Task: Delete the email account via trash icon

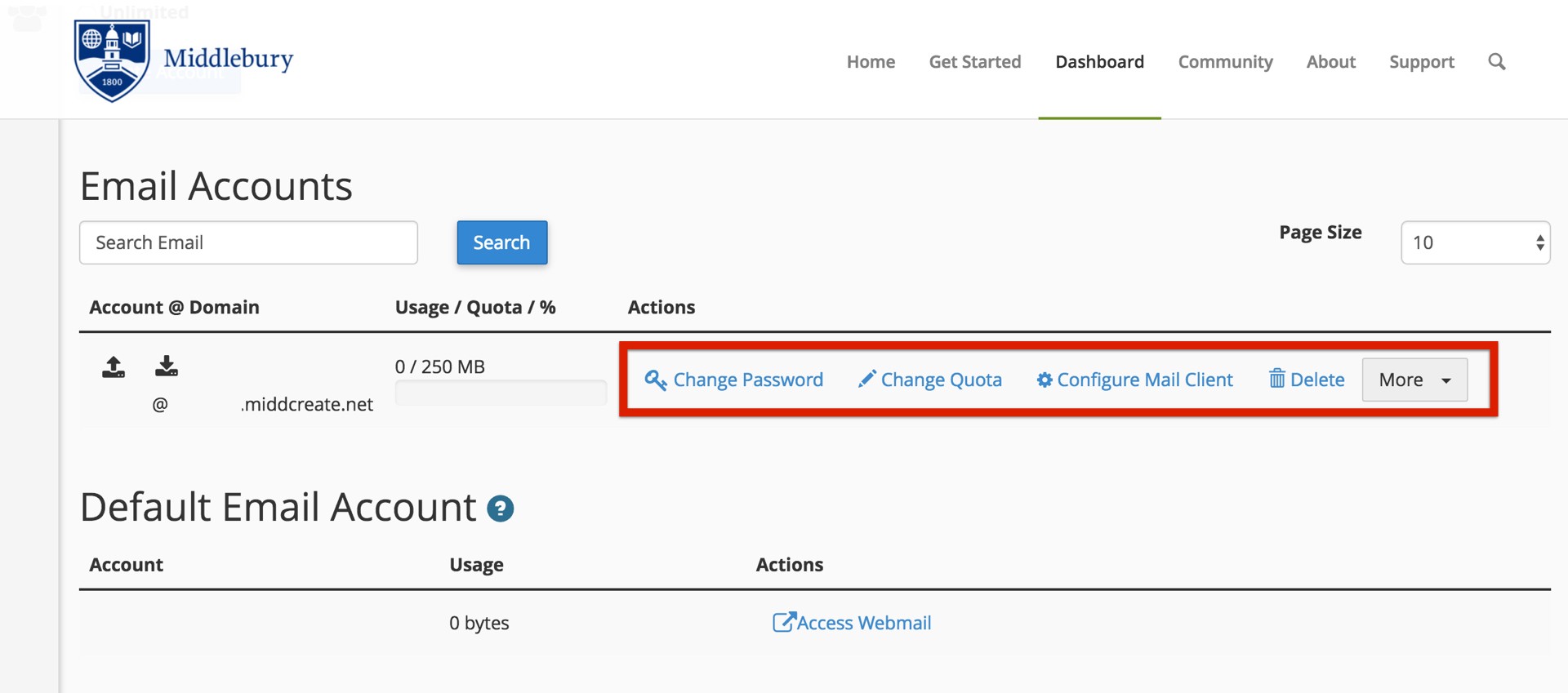Action: coord(1306,380)
